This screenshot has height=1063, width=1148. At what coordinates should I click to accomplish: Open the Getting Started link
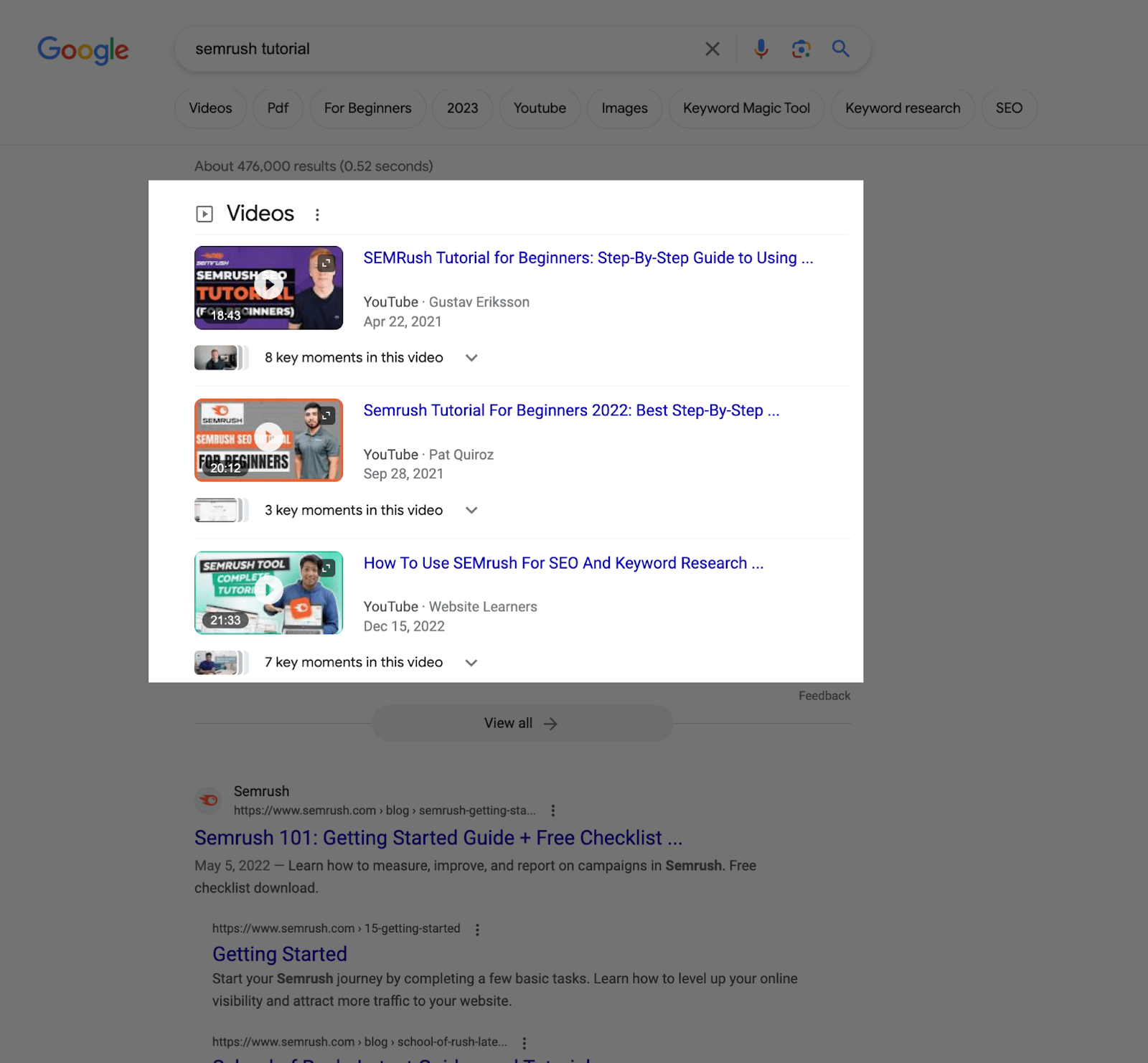coord(280,954)
